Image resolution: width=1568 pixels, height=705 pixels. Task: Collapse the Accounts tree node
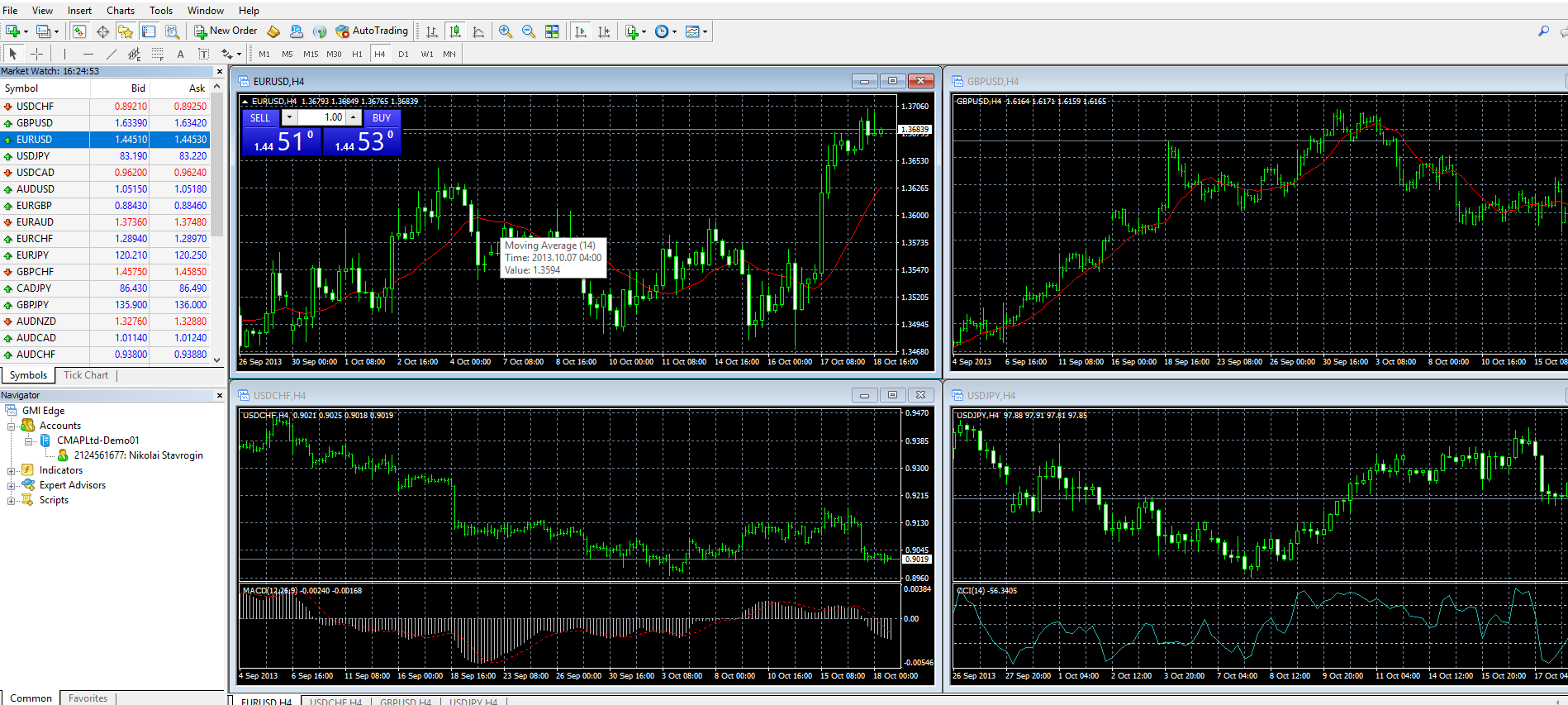pos(11,426)
